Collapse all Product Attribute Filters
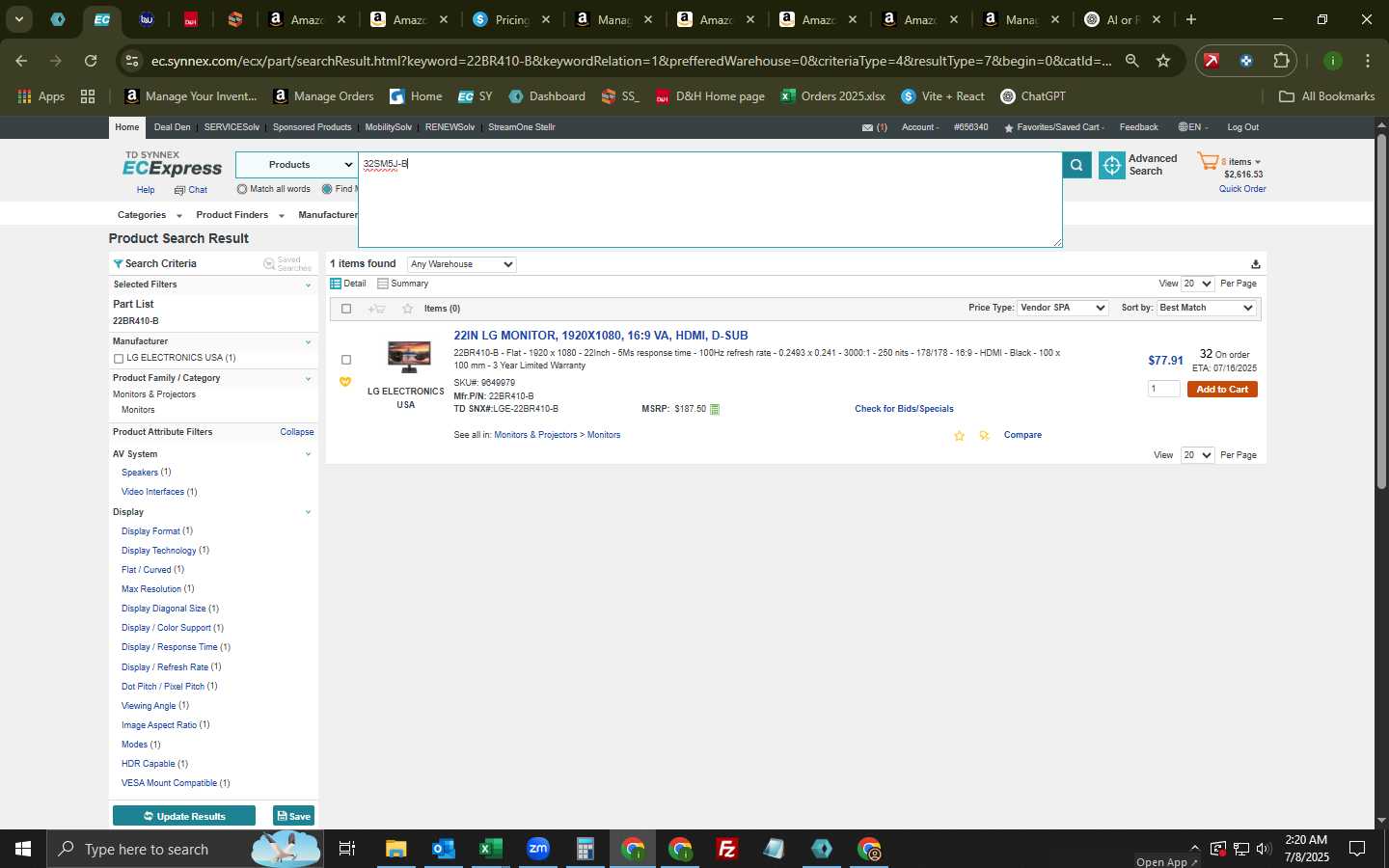 click(x=297, y=432)
